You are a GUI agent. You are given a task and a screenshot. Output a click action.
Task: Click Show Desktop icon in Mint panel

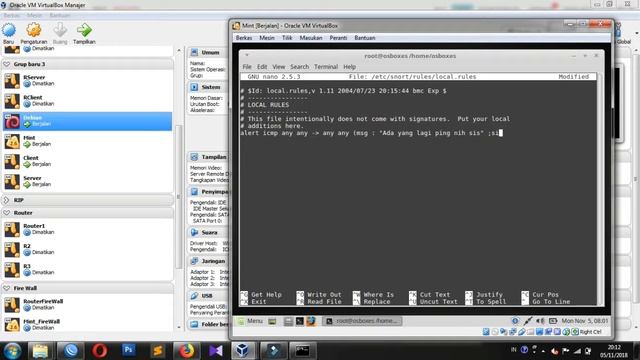click(272, 321)
